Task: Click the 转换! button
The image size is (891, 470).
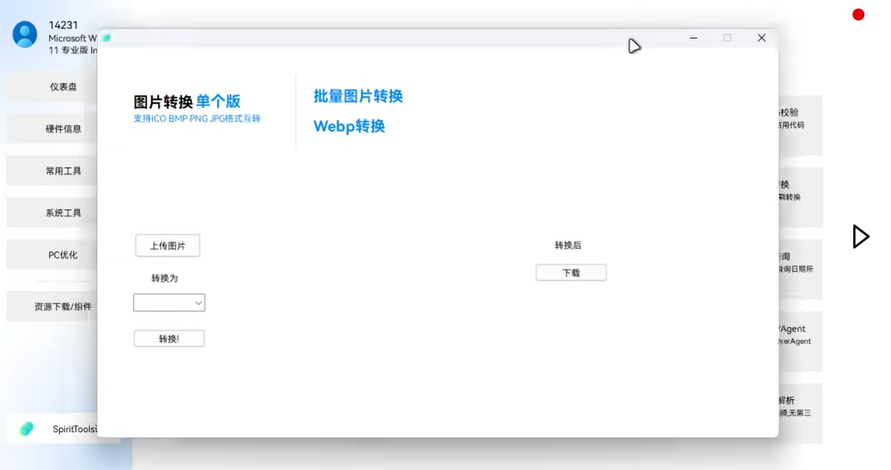Action: 169,339
